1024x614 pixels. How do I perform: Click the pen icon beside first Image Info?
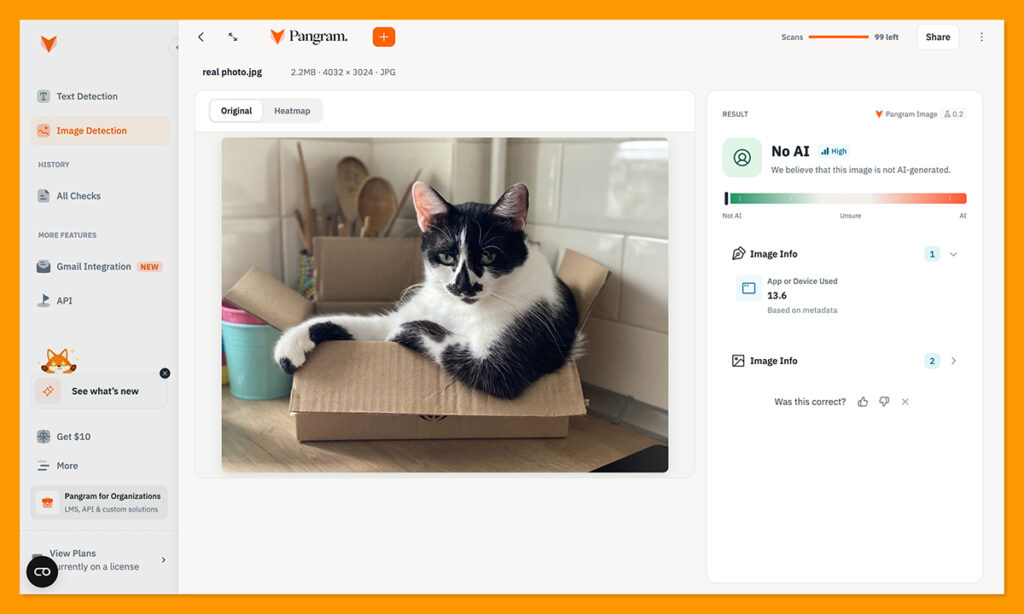point(739,253)
